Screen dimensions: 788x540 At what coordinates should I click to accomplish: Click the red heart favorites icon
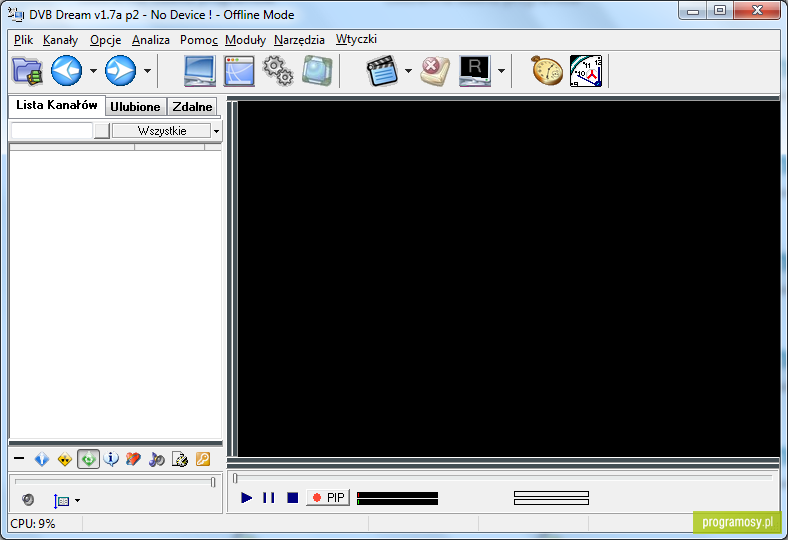click(x=133, y=459)
